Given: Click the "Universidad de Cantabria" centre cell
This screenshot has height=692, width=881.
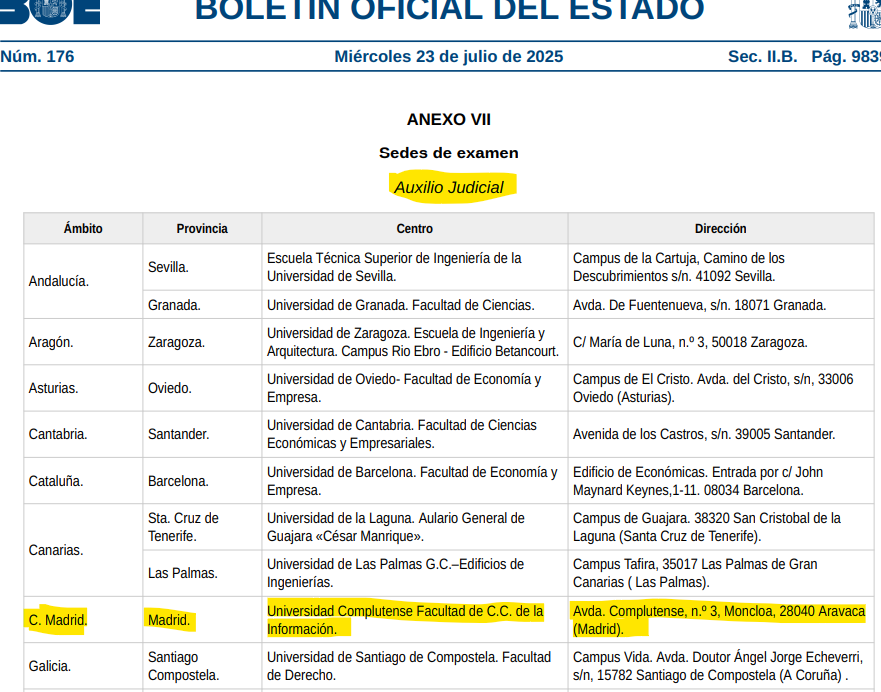Looking at the screenshot, I should click(415, 434).
